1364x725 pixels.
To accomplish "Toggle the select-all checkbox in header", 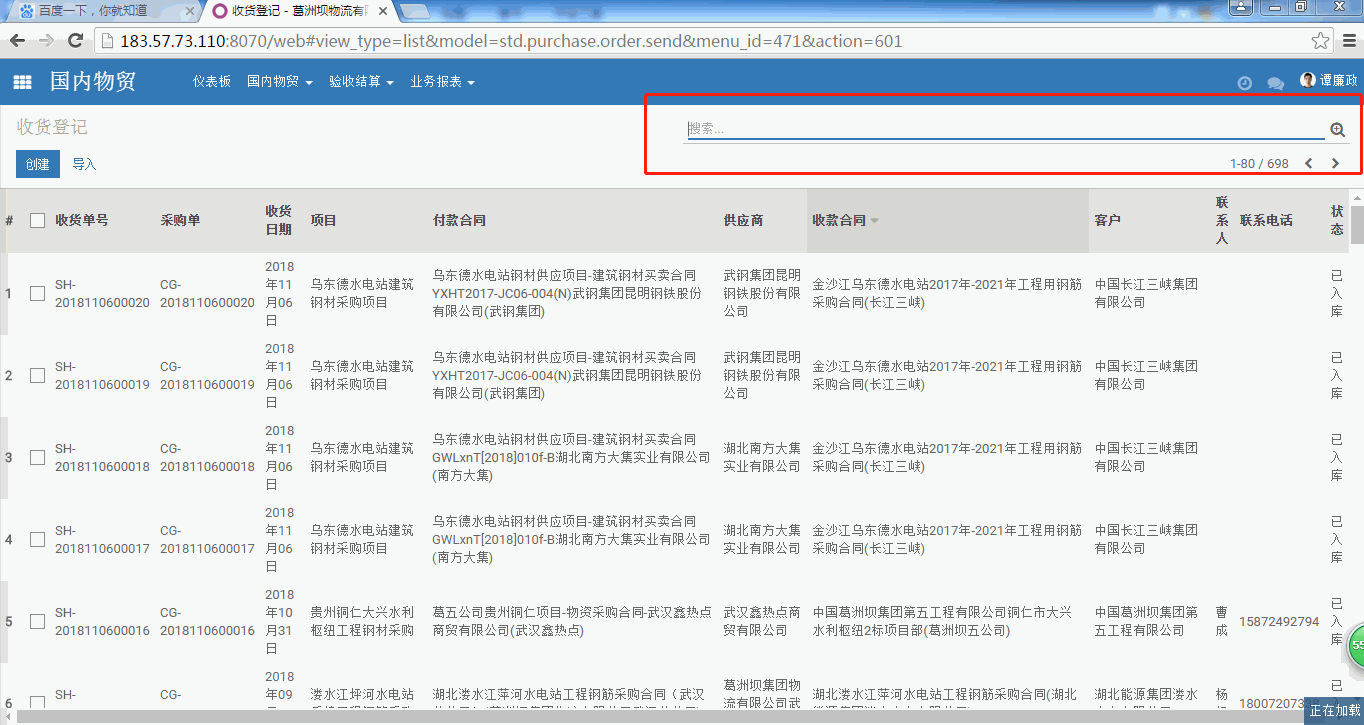I will click(x=37, y=220).
